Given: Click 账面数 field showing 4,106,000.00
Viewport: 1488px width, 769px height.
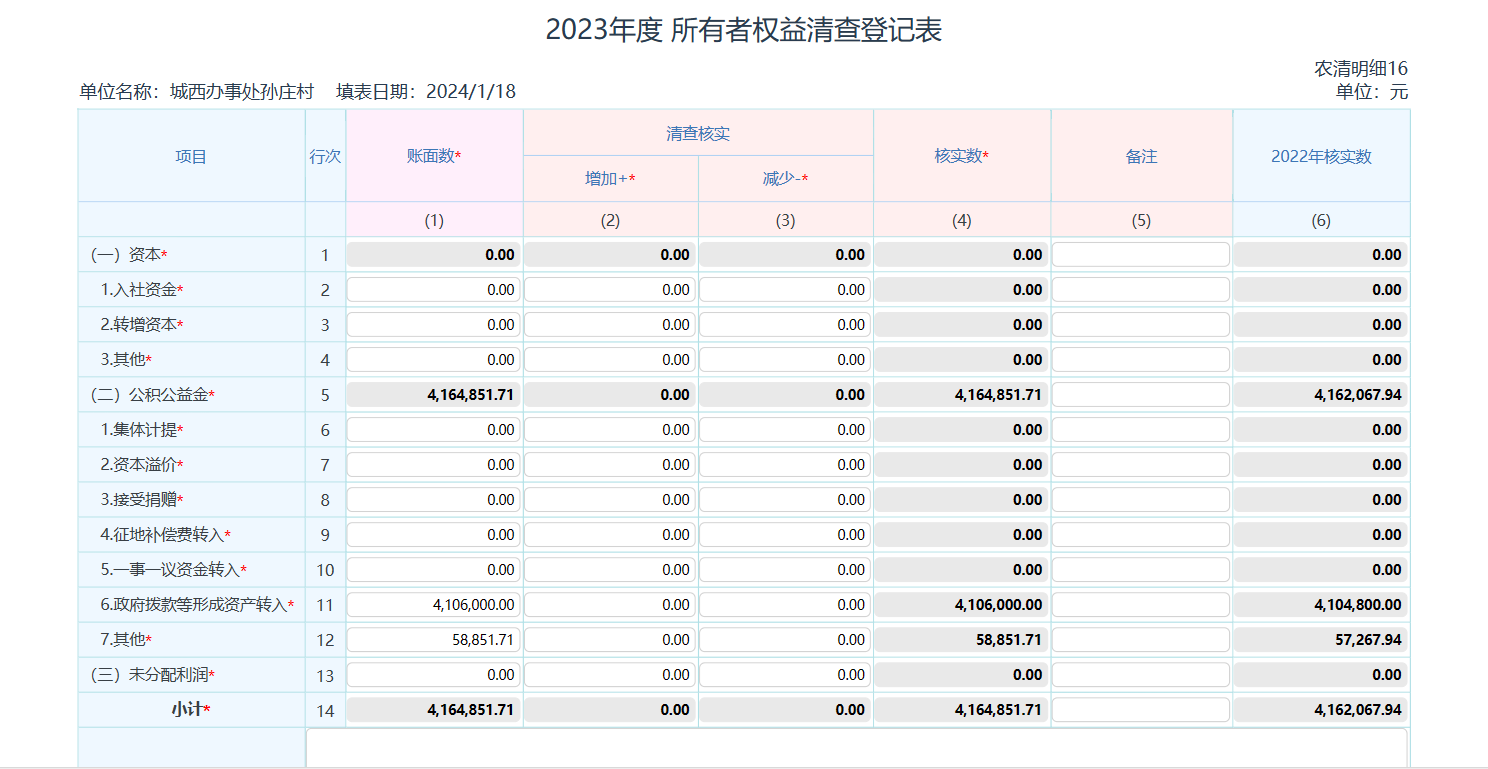Looking at the screenshot, I should (x=434, y=605).
